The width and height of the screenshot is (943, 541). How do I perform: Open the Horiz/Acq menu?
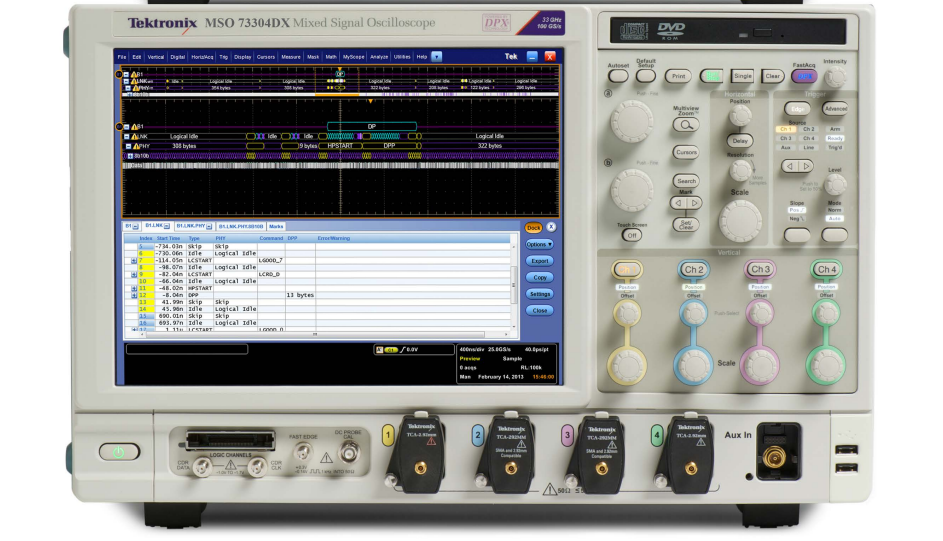(x=202, y=57)
